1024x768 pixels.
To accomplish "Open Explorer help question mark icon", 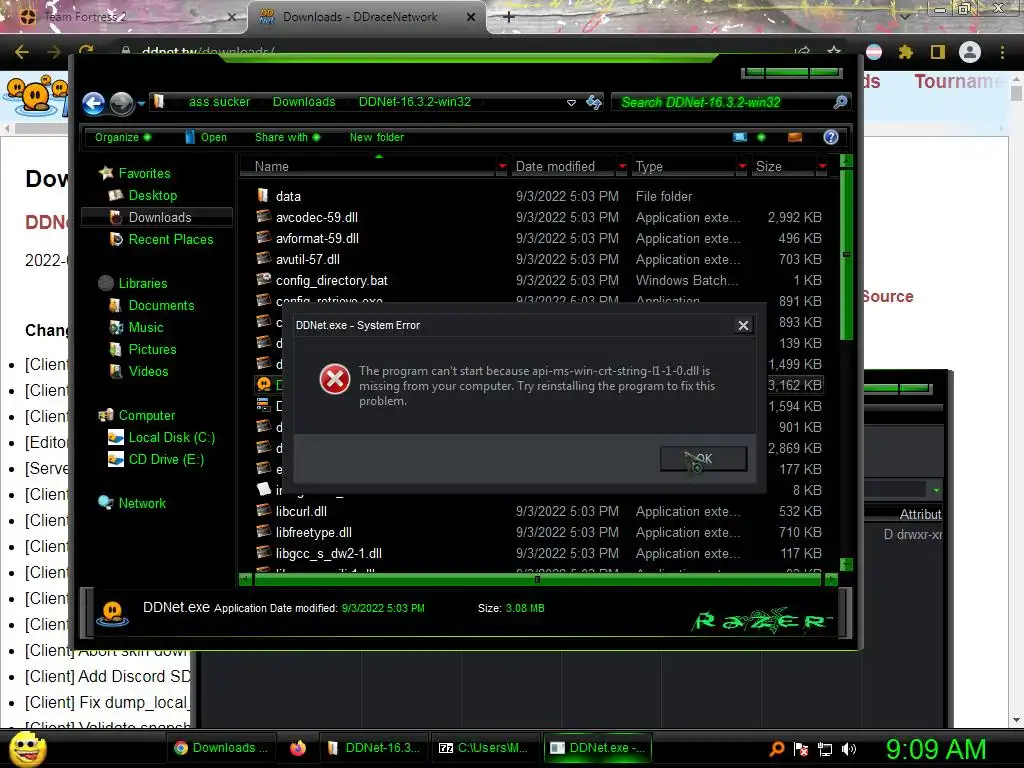I will [831, 137].
